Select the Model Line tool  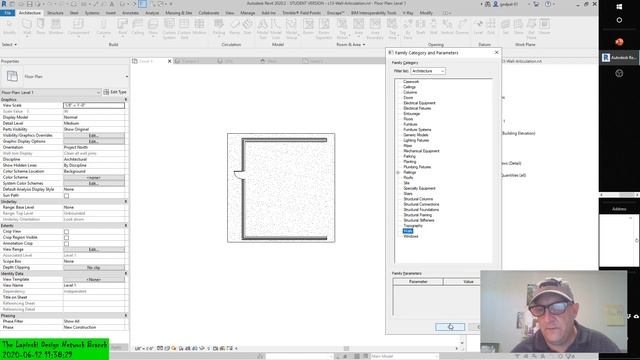coord(276,29)
